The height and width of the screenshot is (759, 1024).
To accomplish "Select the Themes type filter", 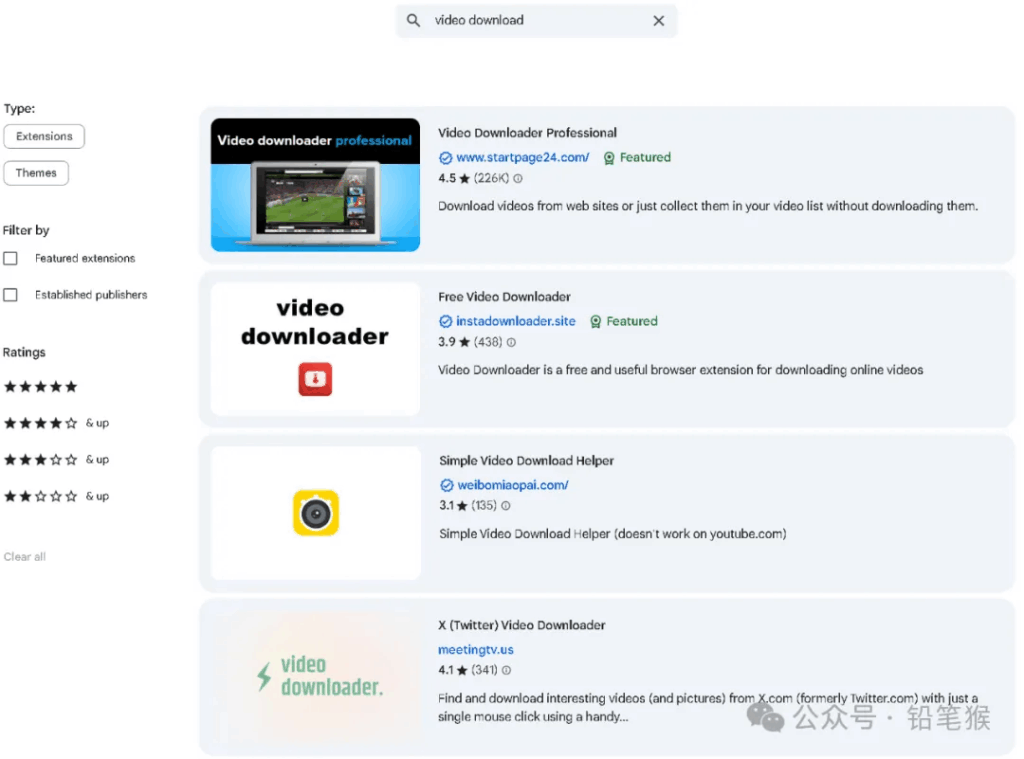I will [36, 173].
